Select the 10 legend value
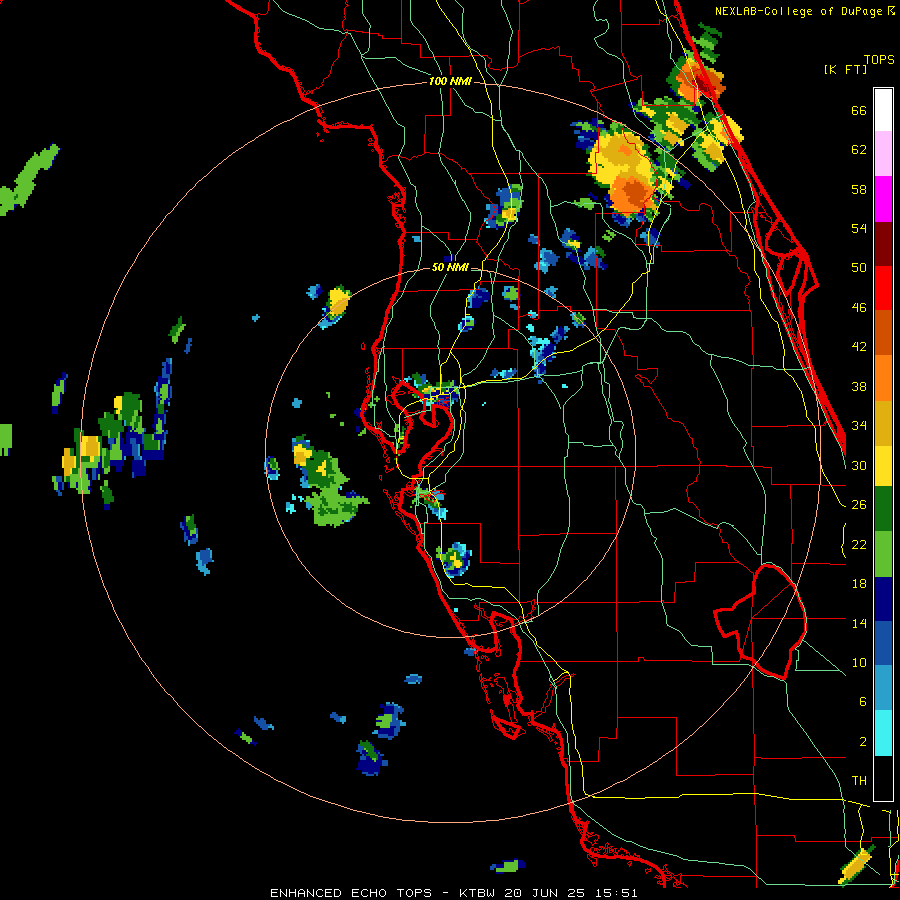Viewport: 900px width, 900px height. 859,662
